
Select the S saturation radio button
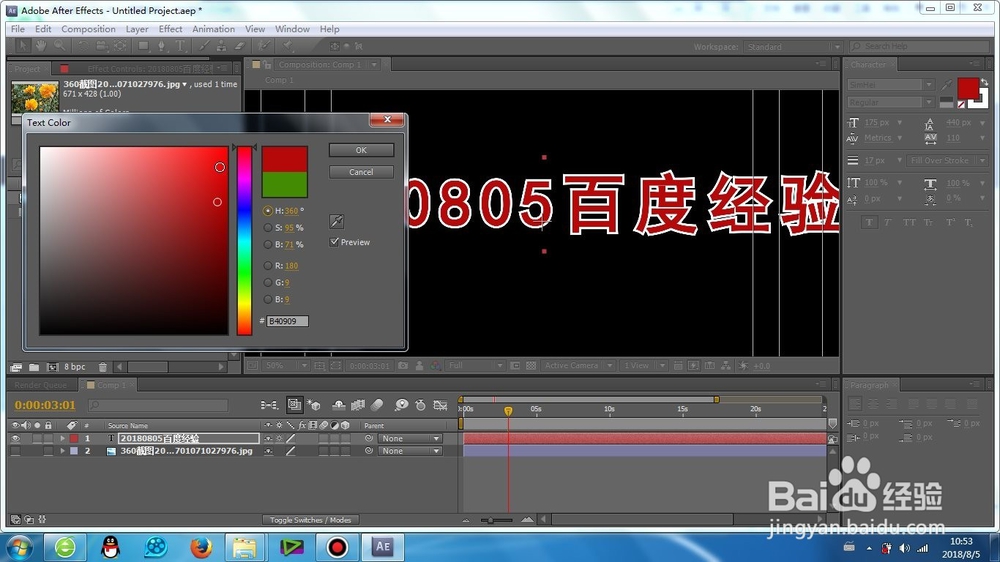268,228
